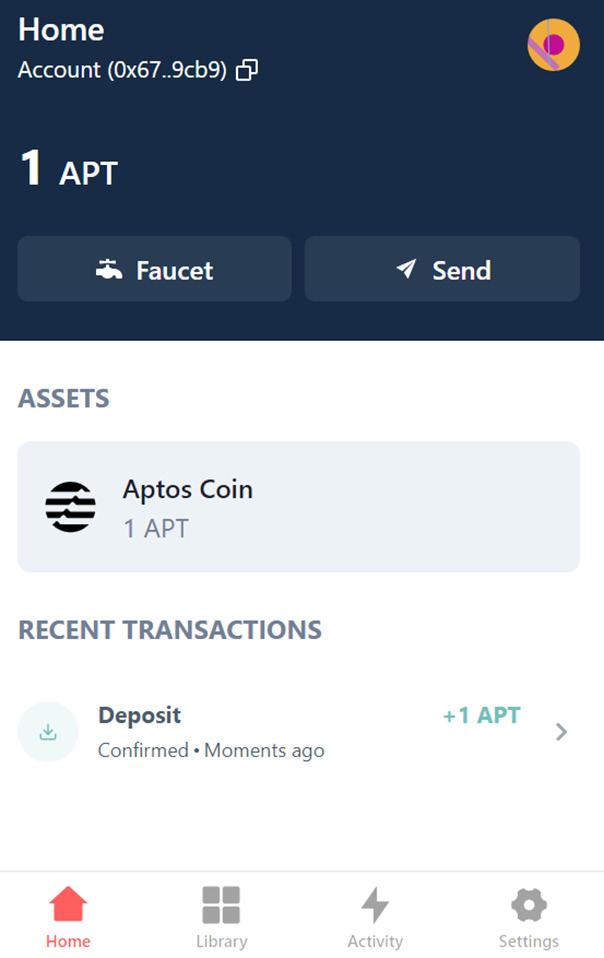Click the +1 APT transaction amount
This screenshot has height=958, width=604.
(482, 715)
